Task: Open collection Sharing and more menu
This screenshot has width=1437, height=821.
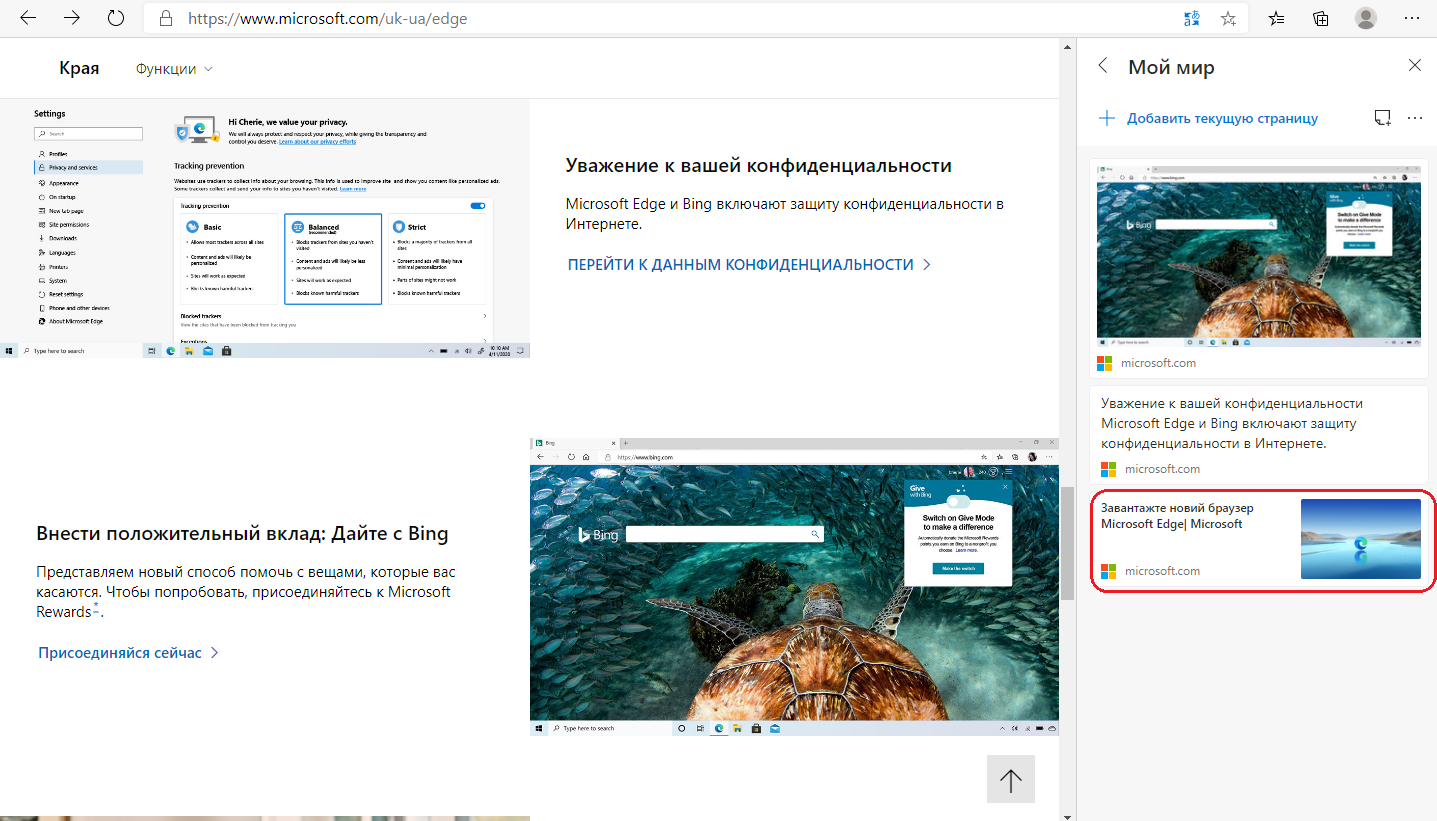Action: pyautogui.click(x=1414, y=118)
